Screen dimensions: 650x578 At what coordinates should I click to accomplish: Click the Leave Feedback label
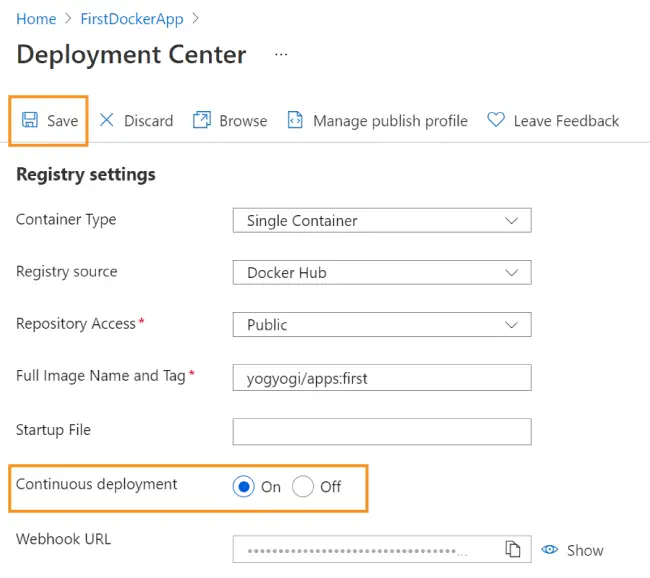coord(566,121)
